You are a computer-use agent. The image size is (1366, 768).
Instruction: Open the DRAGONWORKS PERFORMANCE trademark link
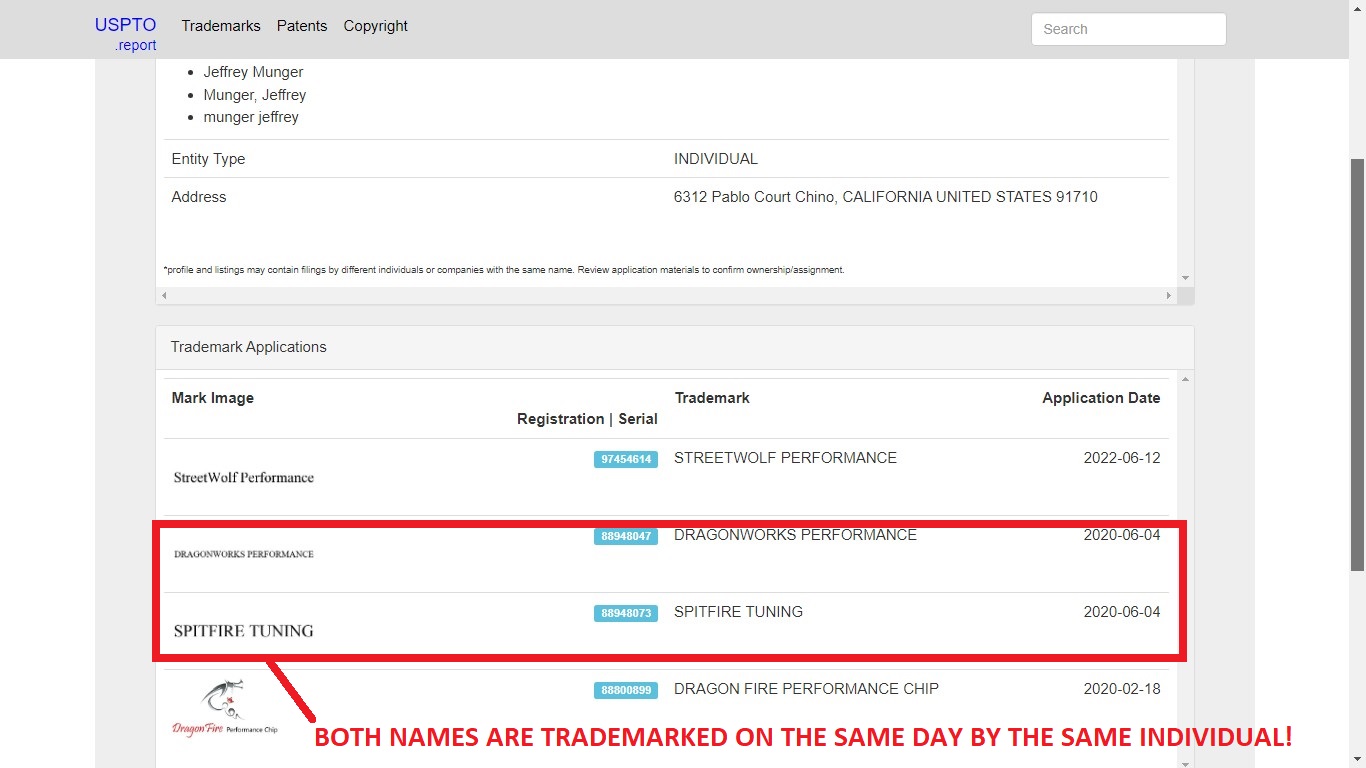[795, 535]
